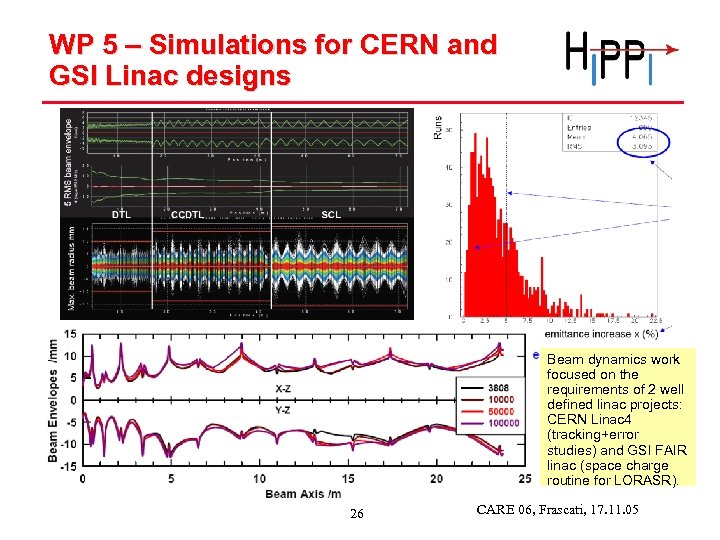Click the purple "100000" legend entry
Image resolution: width=720 pixels, height=540 pixels.
tap(490, 423)
